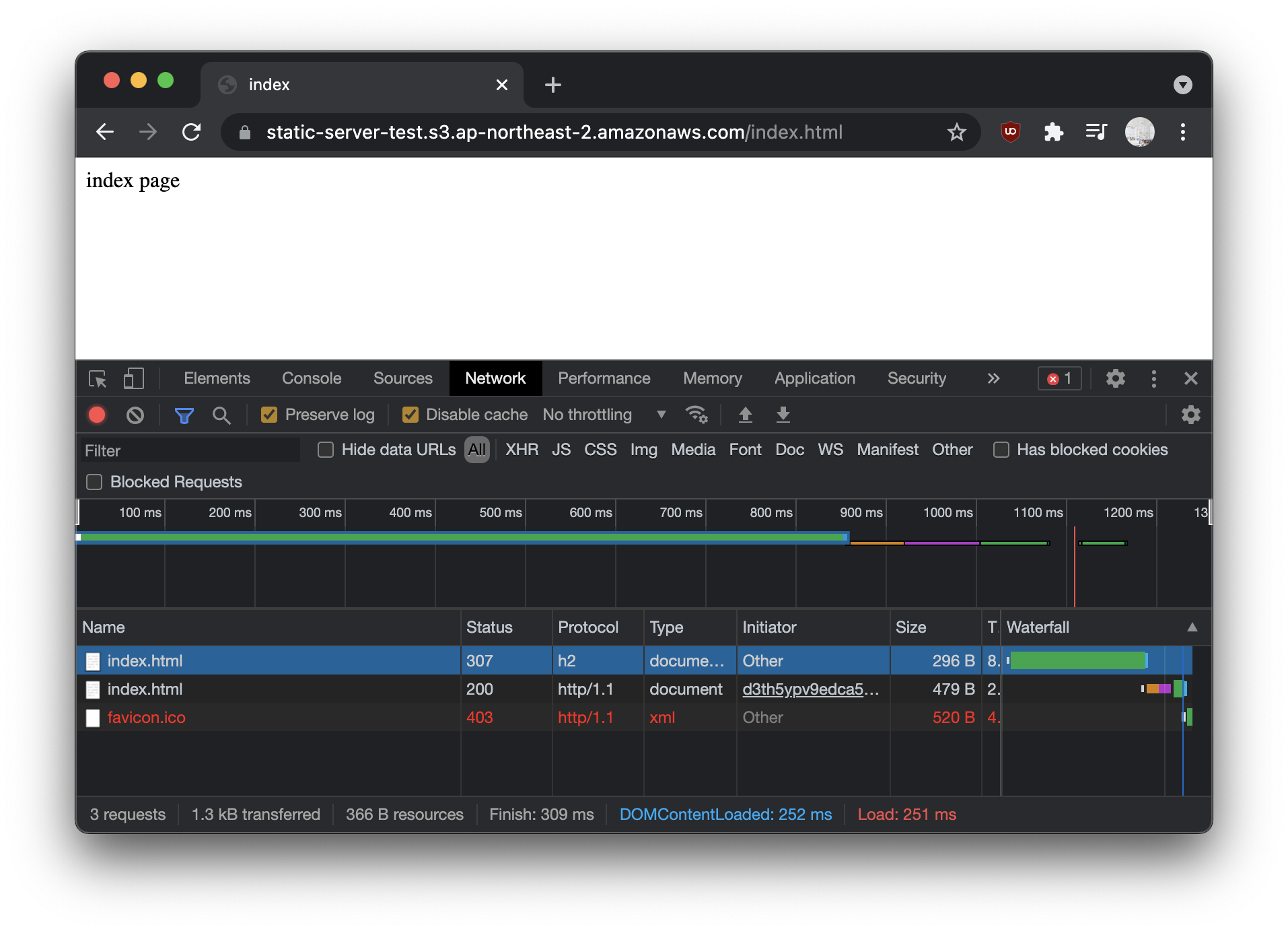
Task: Tick the Blocked Requests checkbox
Action: (94, 482)
